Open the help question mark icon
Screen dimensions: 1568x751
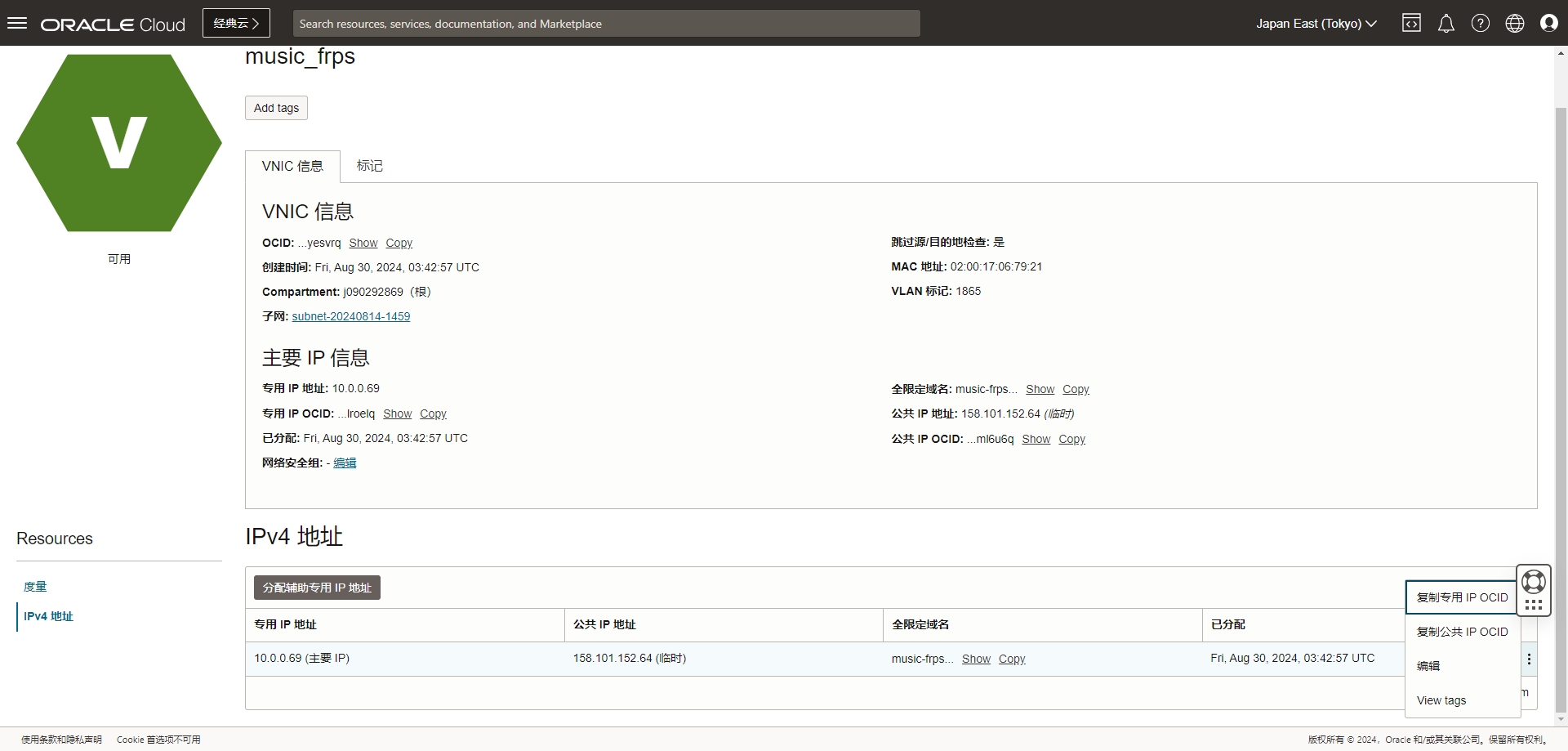tap(1480, 23)
